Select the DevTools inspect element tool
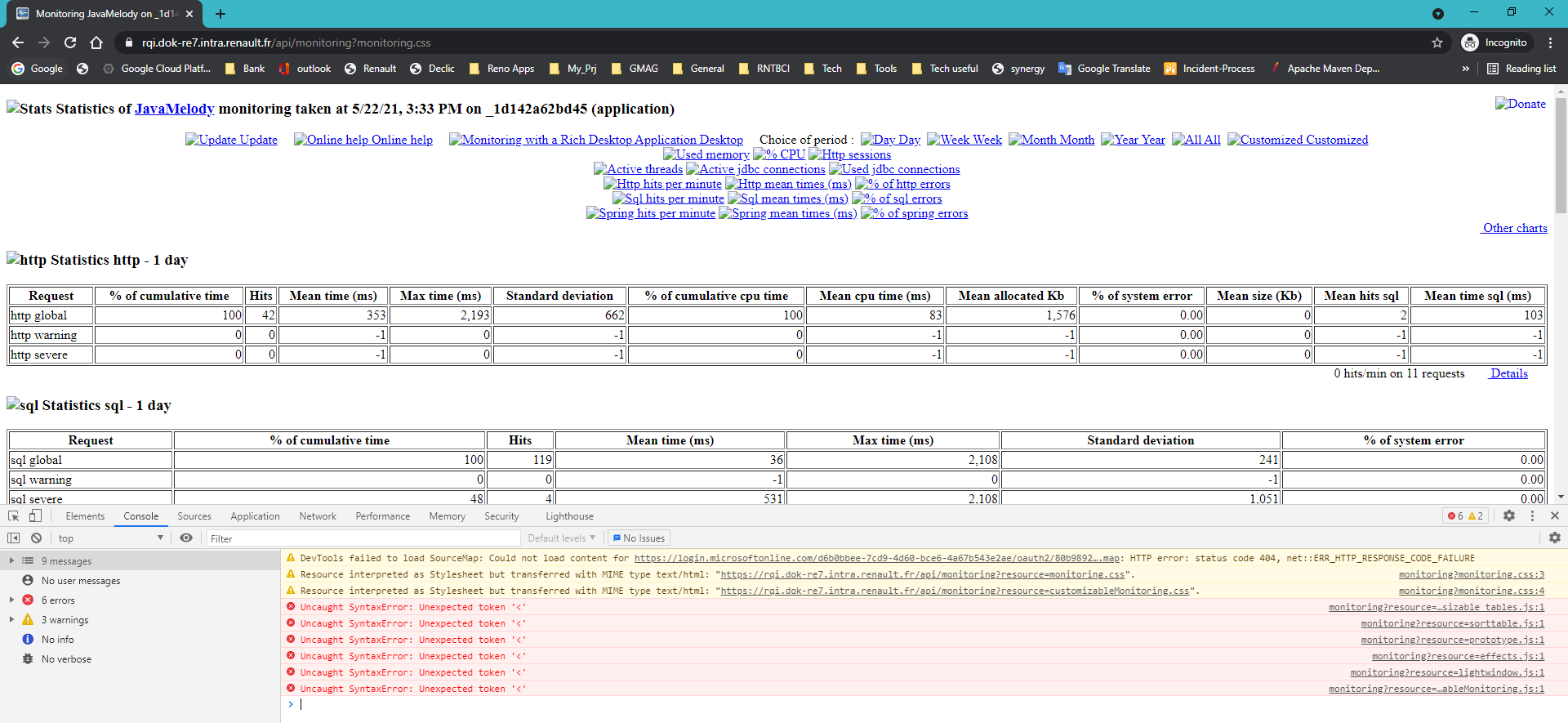This screenshot has width=1568, height=723. [x=14, y=516]
